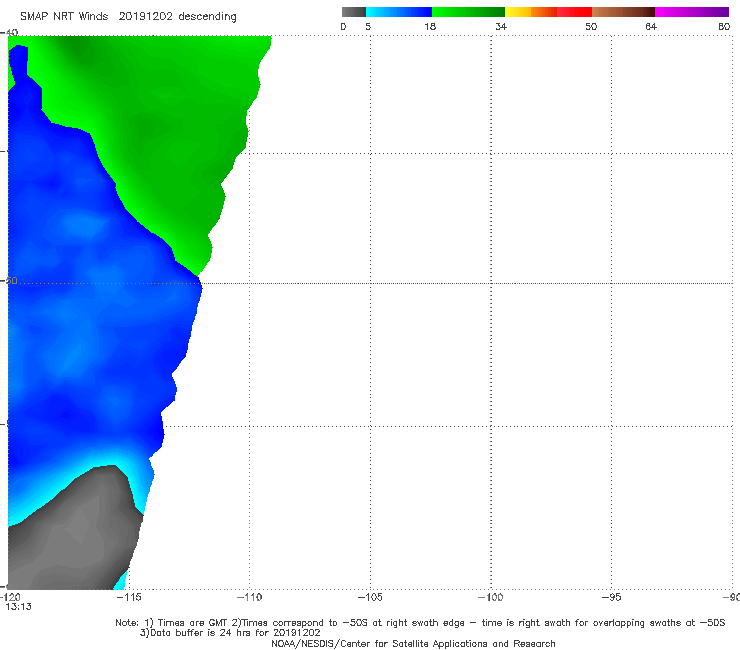Click the longitude label '-115'

point(129,597)
